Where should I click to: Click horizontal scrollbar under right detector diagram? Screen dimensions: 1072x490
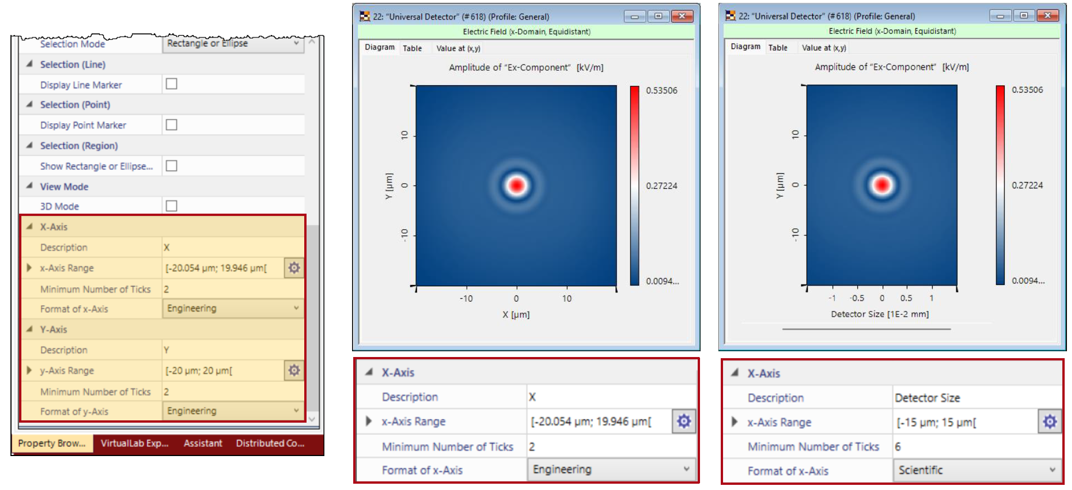[x=866, y=329]
